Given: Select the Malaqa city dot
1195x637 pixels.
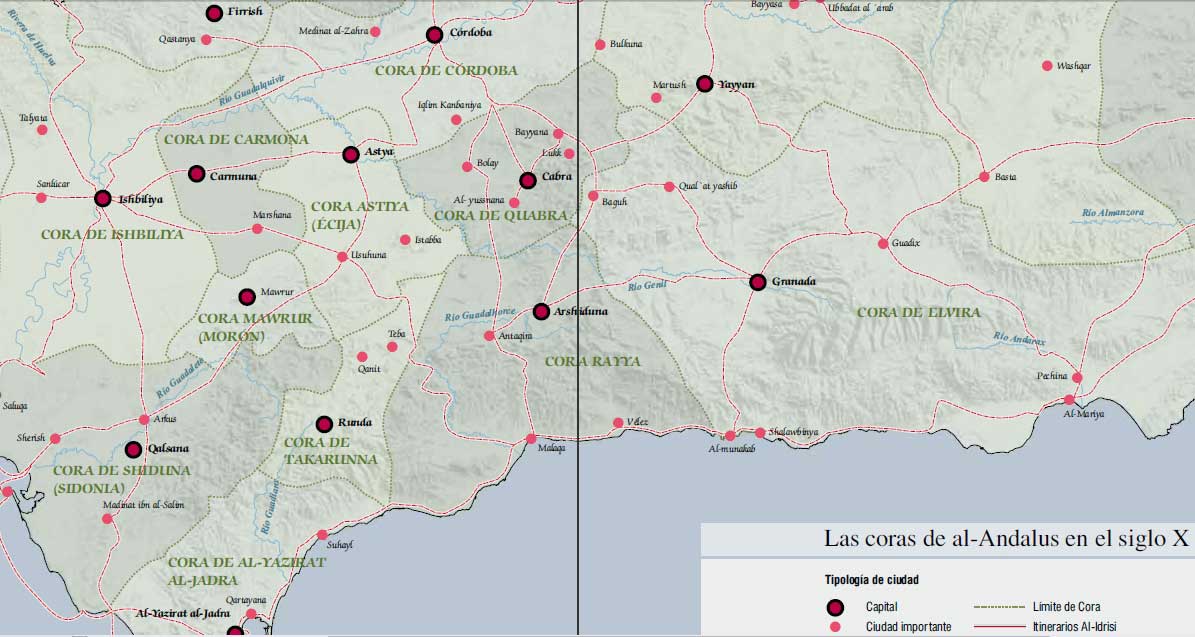Looking at the screenshot, I should (531, 439).
